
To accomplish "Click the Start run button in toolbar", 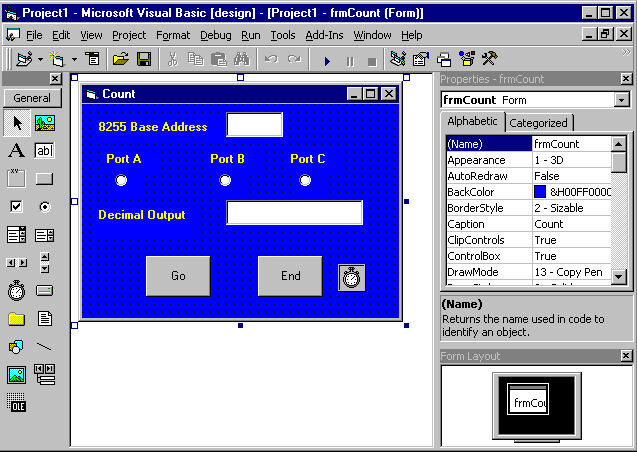I will pos(326,60).
